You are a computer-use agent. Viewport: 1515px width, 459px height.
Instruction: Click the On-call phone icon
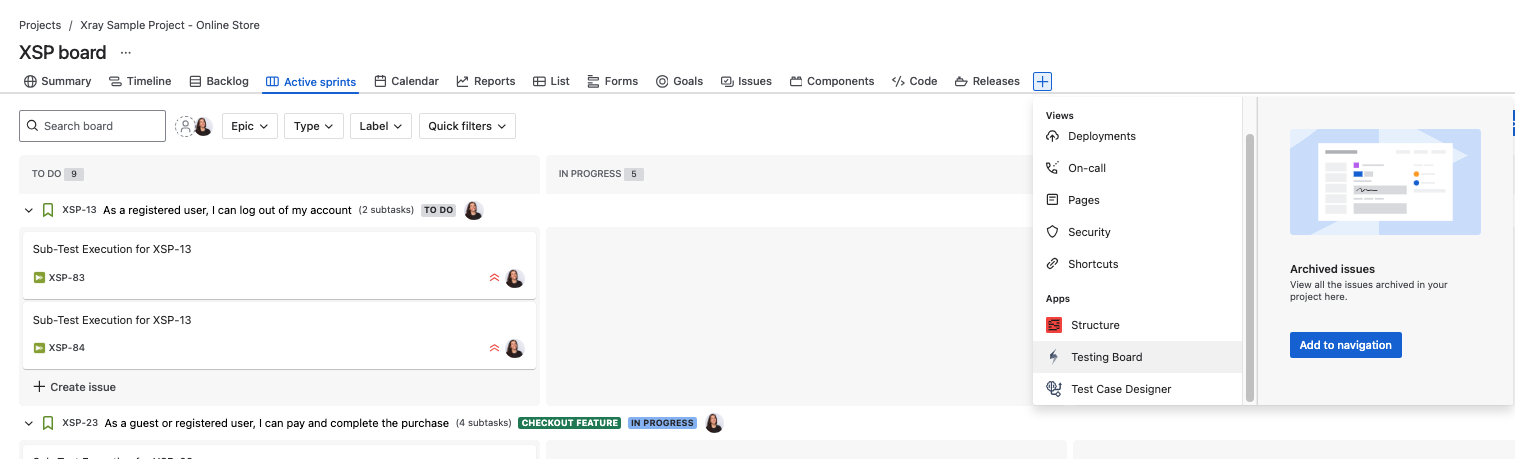[1052, 168]
